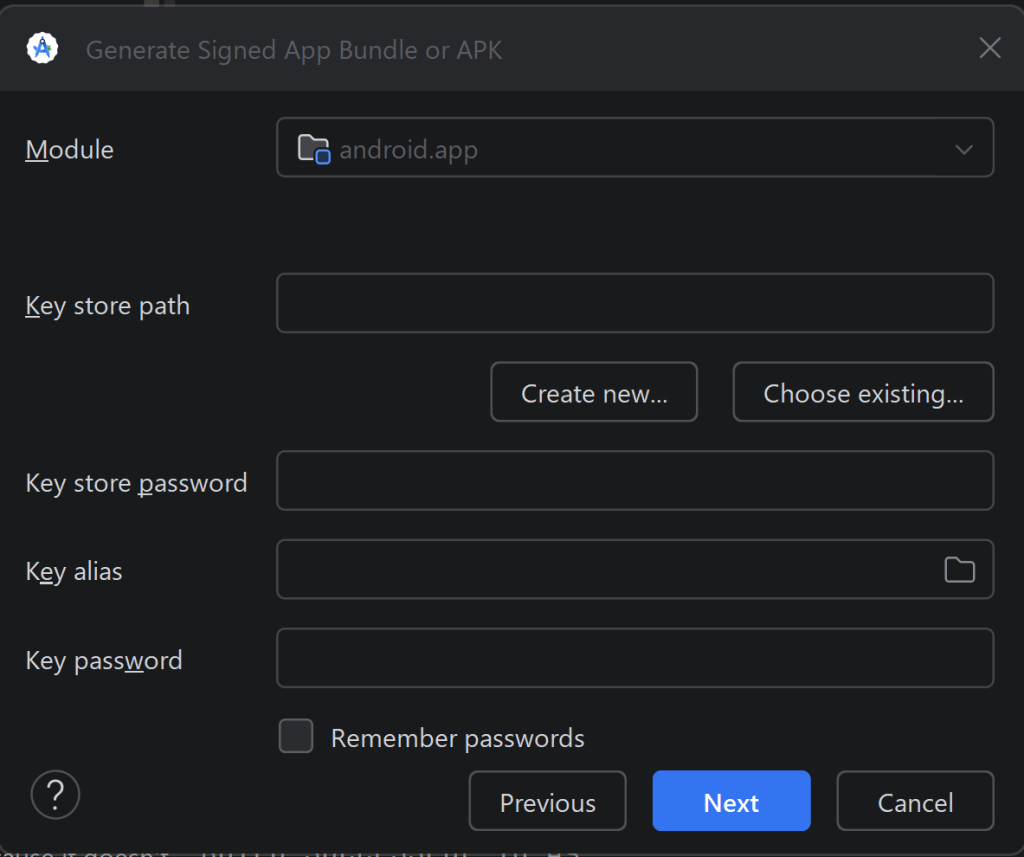Go back with the Previous button
1024x857 pixels.
click(547, 801)
